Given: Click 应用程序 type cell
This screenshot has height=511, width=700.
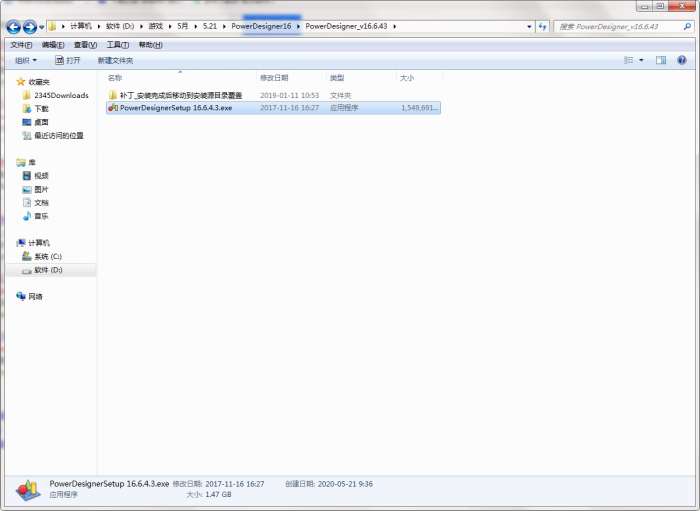Looking at the screenshot, I should pyautogui.click(x=344, y=108).
